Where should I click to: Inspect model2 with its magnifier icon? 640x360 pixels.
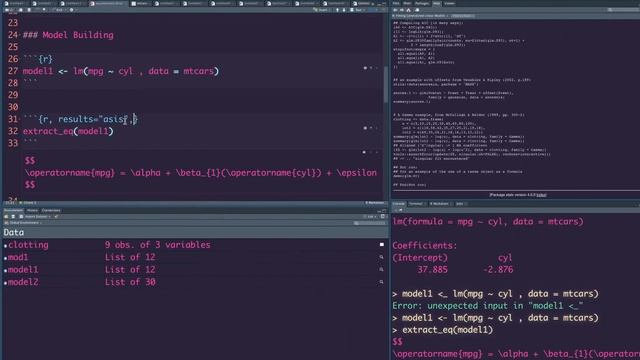click(382, 282)
